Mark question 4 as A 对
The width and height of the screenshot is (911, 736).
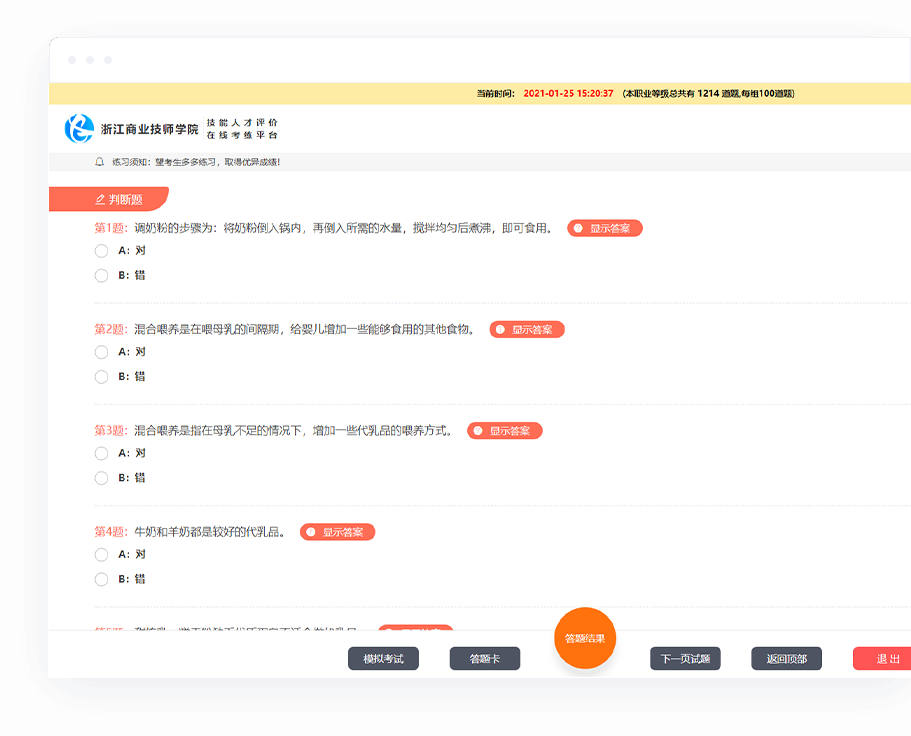pyautogui.click(x=101, y=554)
